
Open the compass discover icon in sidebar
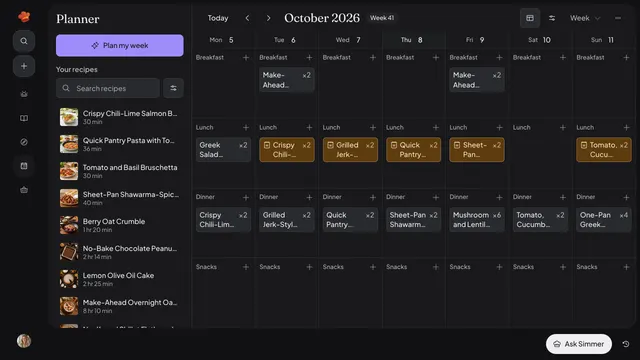(24, 142)
